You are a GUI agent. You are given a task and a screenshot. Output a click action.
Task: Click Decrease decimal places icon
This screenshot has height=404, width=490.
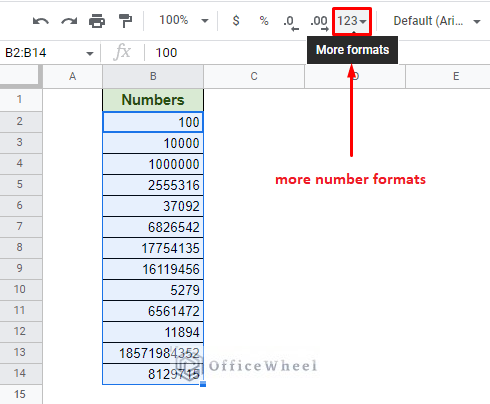click(x=291, y=23)
